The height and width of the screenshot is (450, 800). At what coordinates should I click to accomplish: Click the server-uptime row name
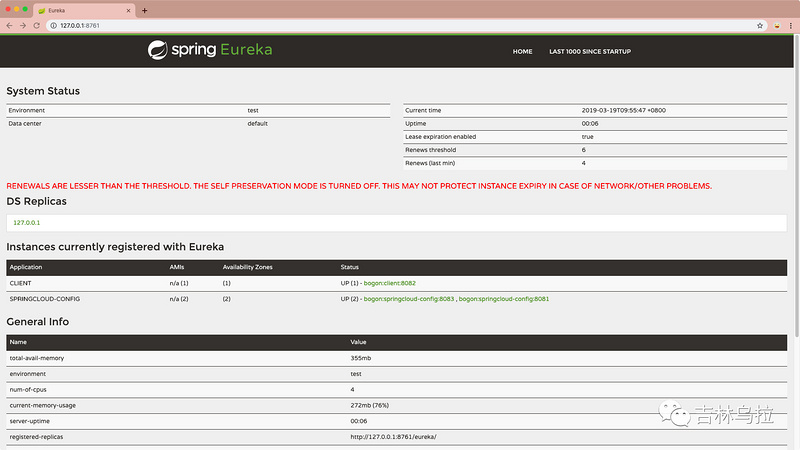(30, 421)
